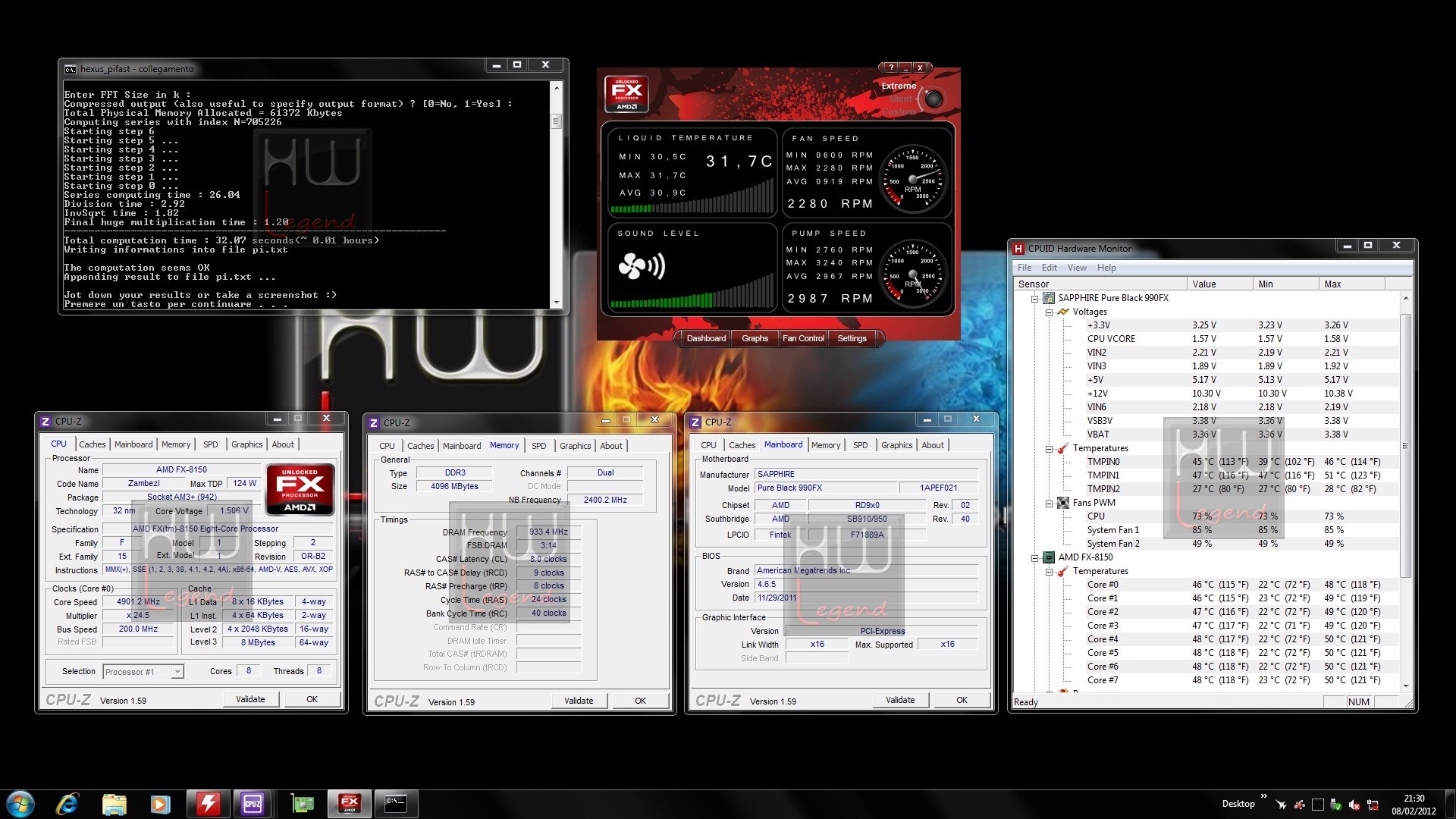Collapse the Fans PWM tree node
This screenshot has height=819, width=1456.
pyautogui.click(x=1049, y=504)
